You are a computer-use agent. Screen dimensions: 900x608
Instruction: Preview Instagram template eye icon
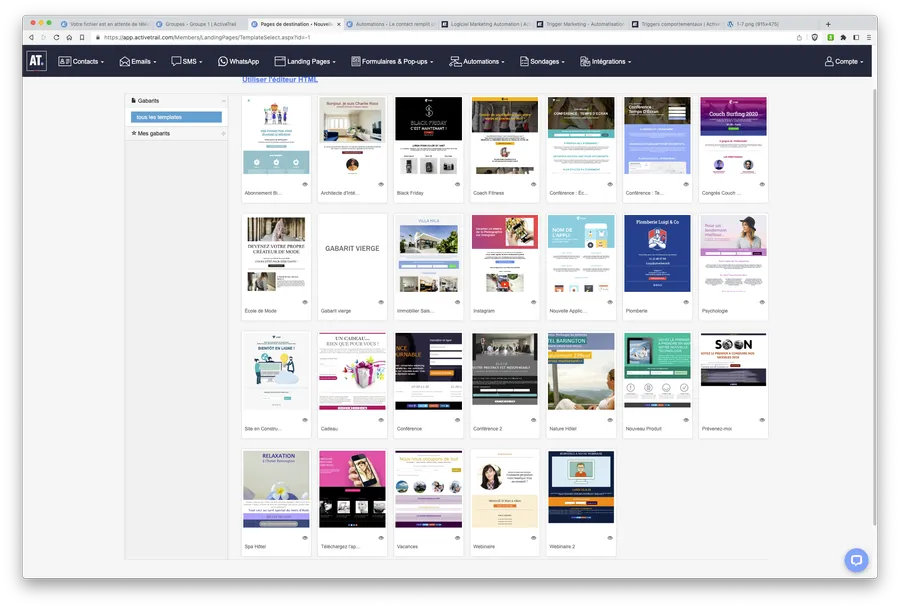pyautogui.click(x=533, y=302)
